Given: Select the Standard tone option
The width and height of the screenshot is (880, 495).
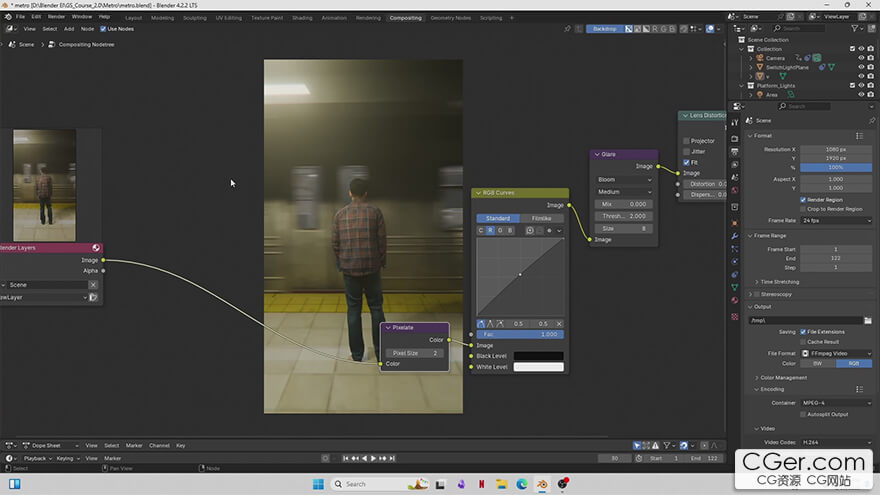Looking at the screenshot, I should click(x=498, y=218).
